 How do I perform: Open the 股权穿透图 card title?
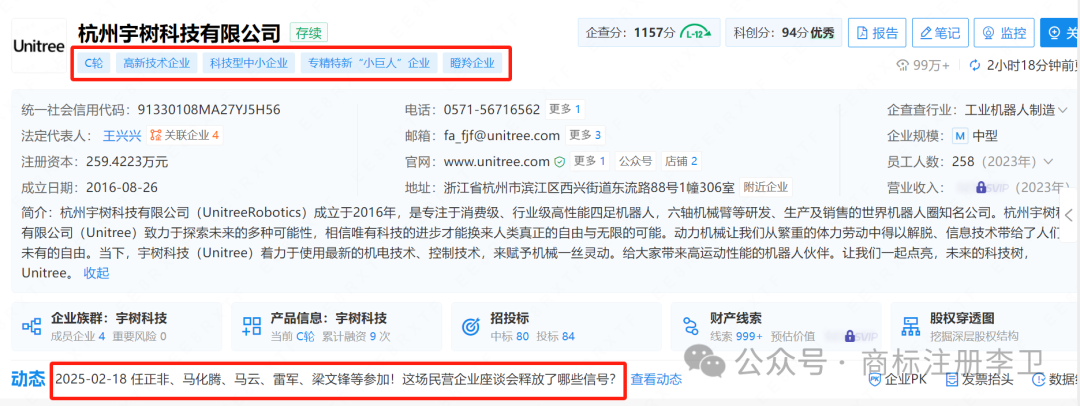pos(962,318)
